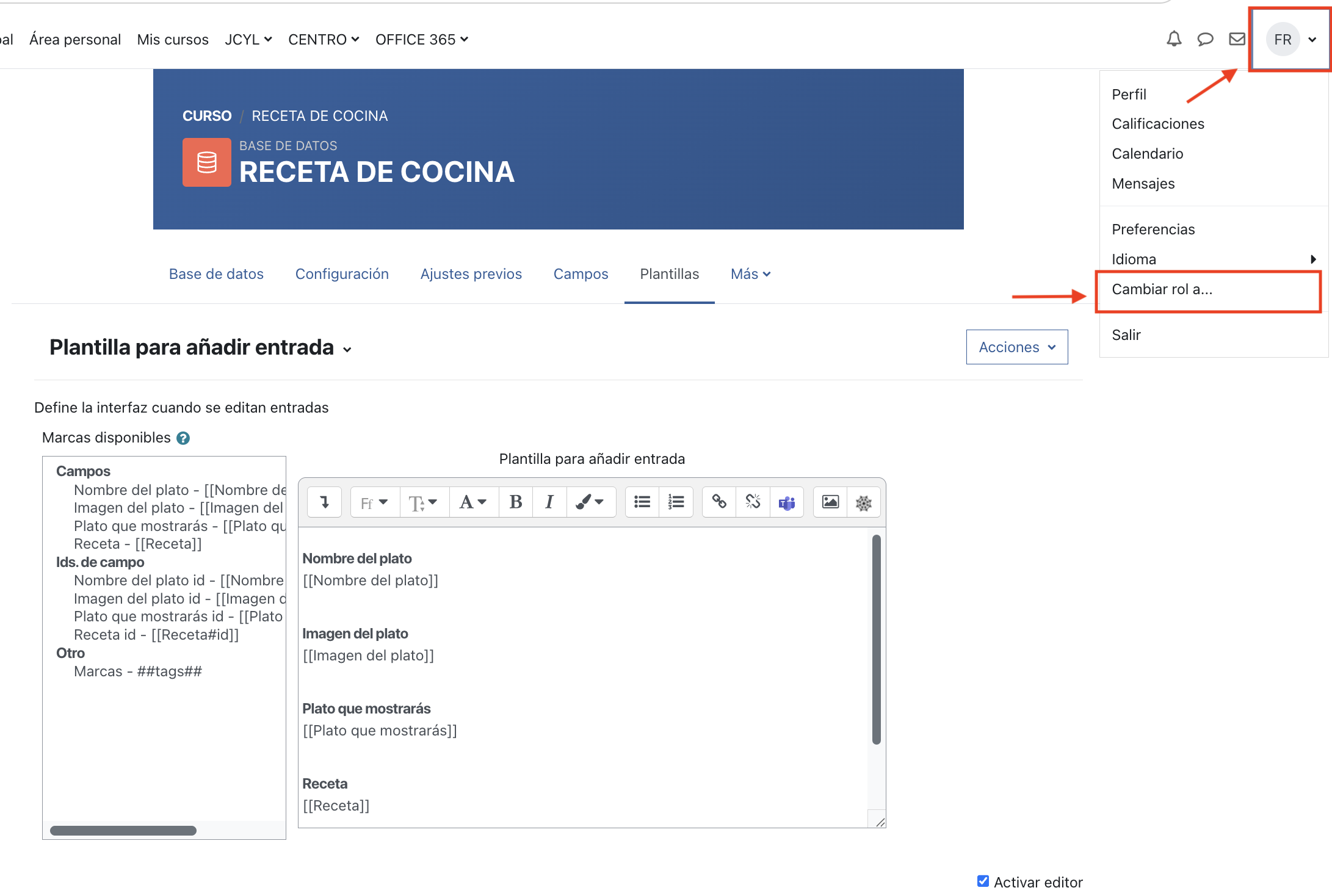
Task: Toggle italic formatting in the editor
Action: click(549, 502)
